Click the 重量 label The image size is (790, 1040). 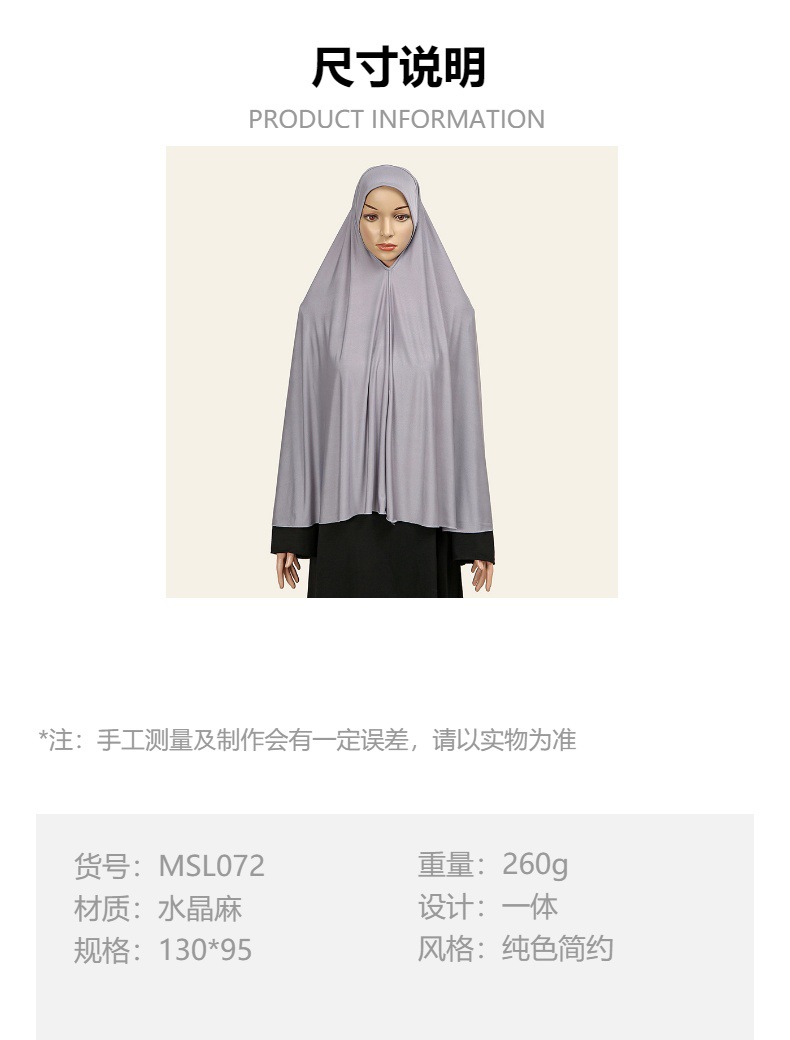tap(444, 865)
